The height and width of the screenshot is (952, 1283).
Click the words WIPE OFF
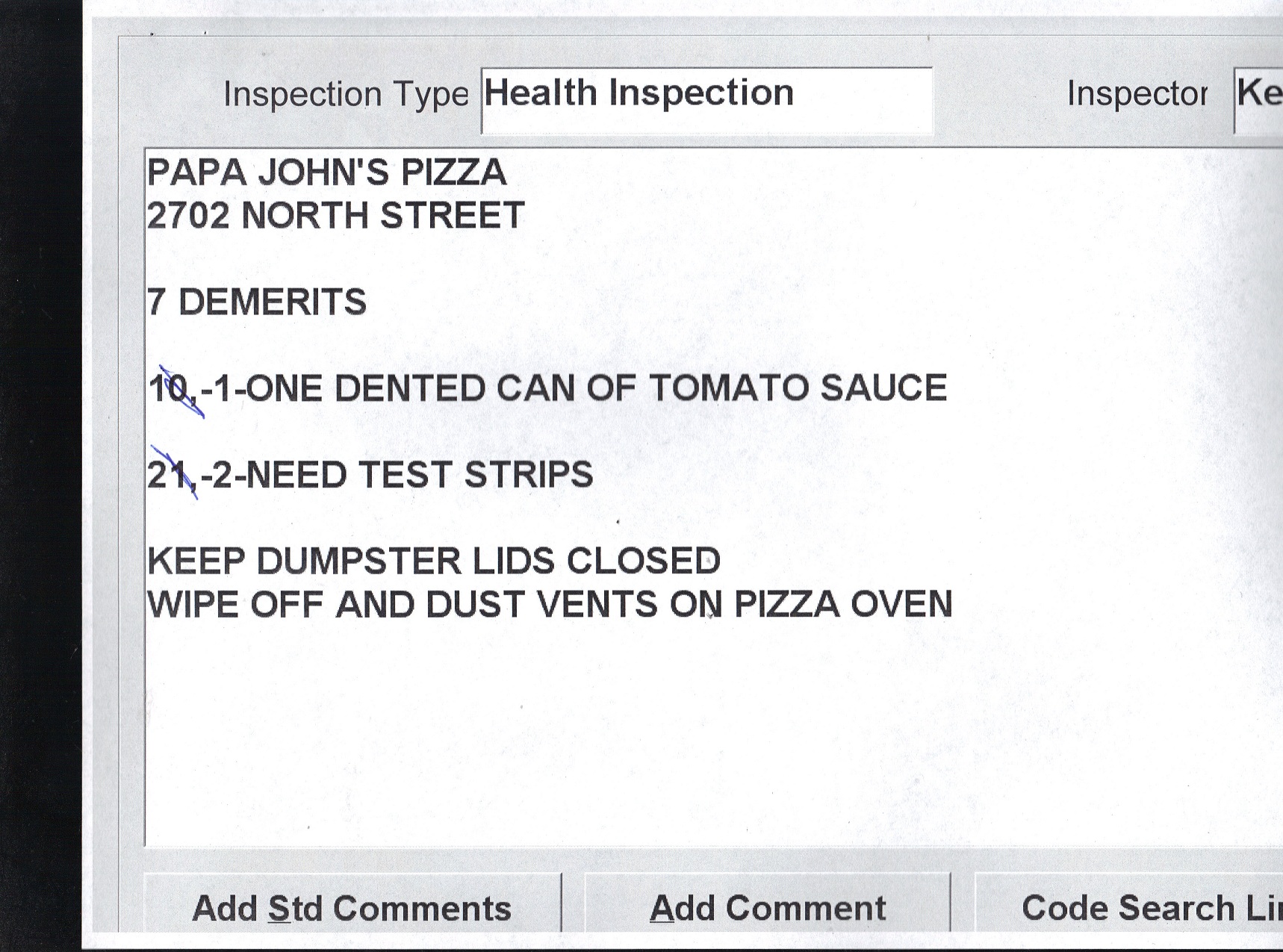click(x=234, y=605)
